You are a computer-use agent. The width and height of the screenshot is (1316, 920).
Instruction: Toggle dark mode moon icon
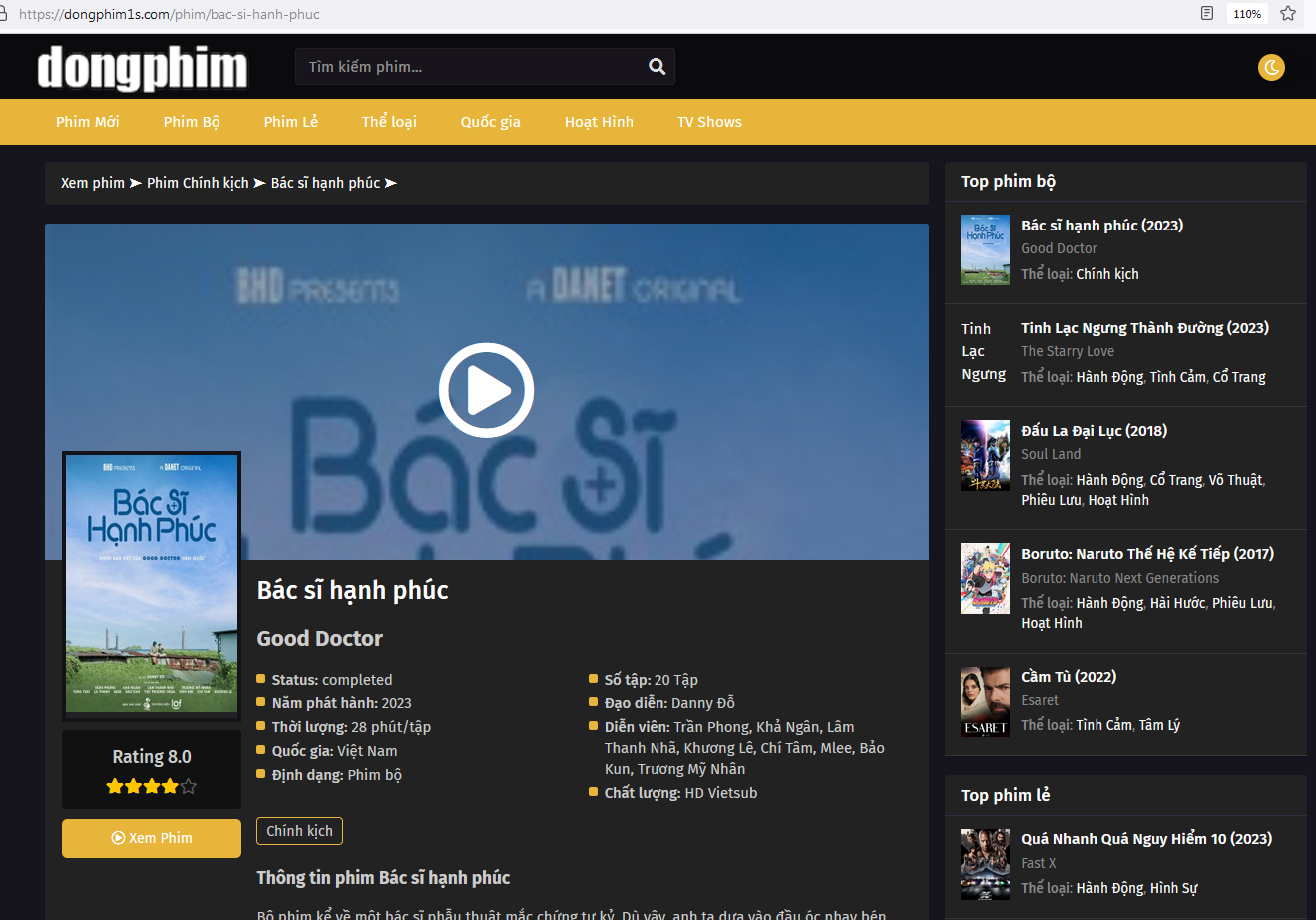(1271, 68)
